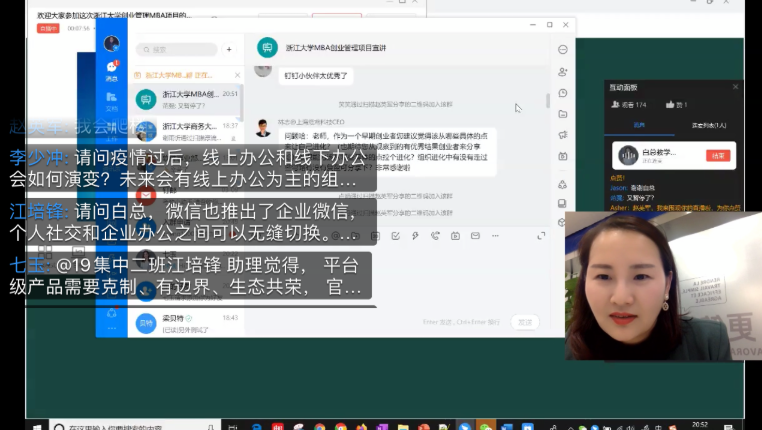Open the group files folder icon
762x430 pixels.
coord(563,114)
